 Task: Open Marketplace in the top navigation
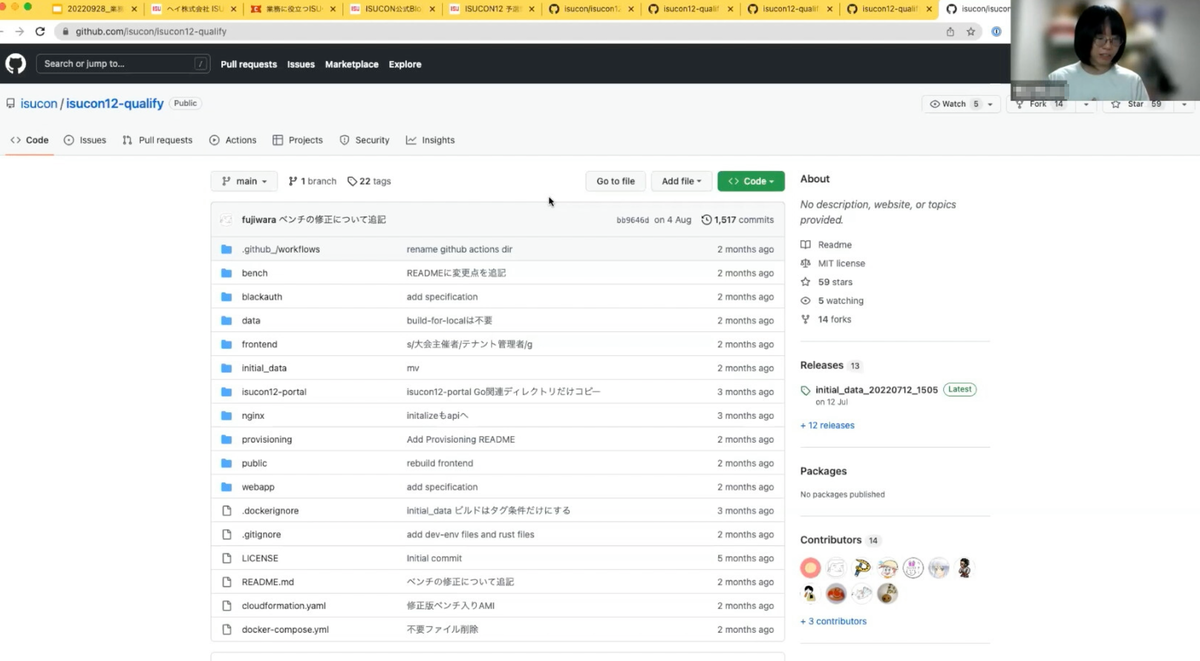[x=352, y=64]
